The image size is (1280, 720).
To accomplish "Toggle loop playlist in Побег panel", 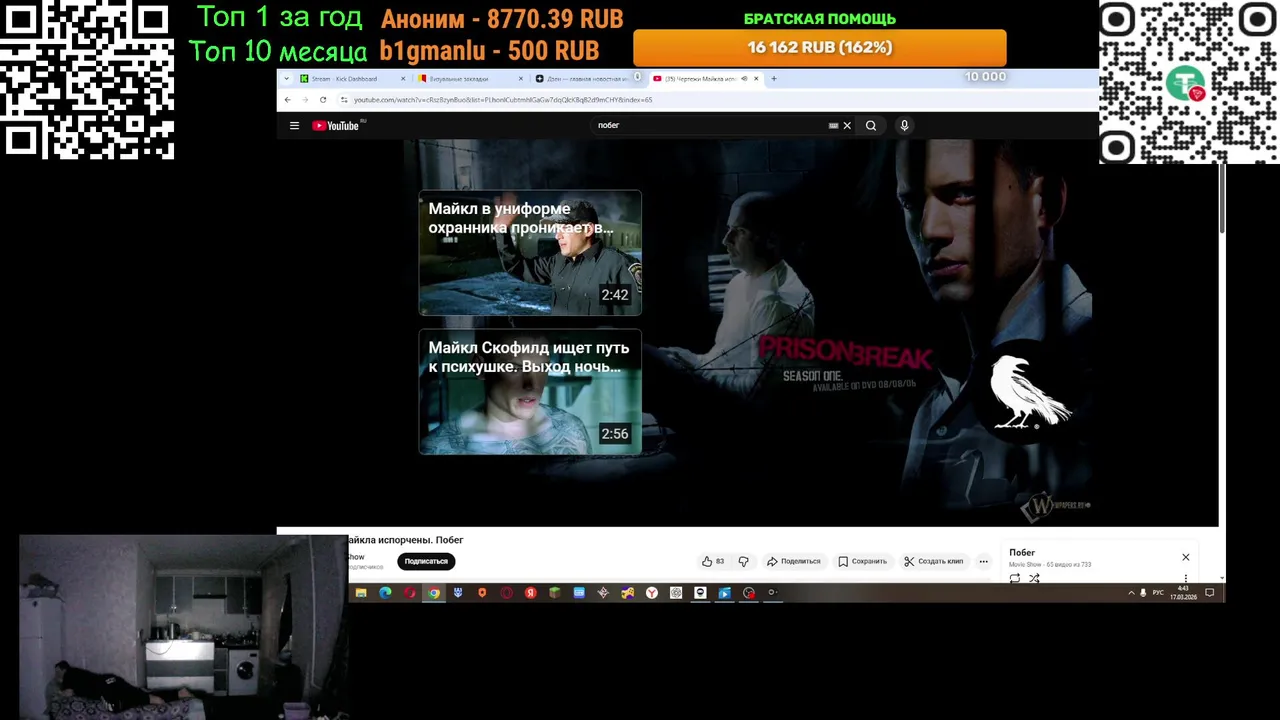I will click(x=1015, y=578).
